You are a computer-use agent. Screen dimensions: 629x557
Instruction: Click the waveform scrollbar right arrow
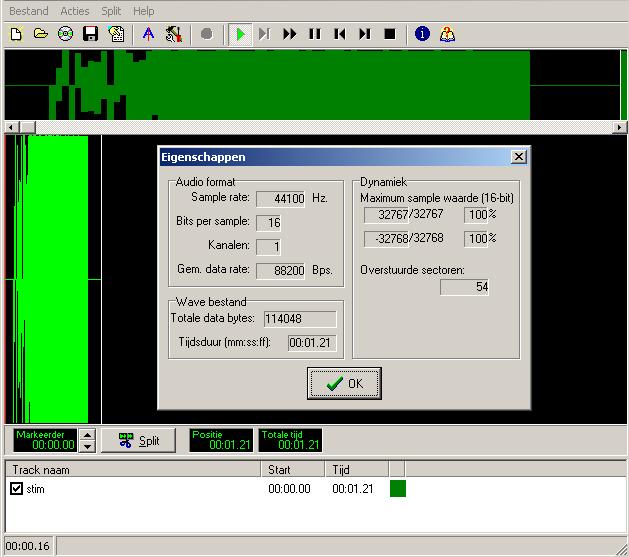(619, 128)
